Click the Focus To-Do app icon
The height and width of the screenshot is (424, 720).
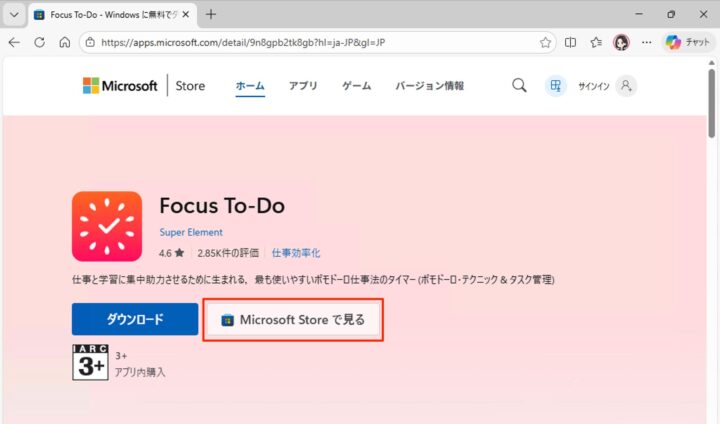[107, 226]
